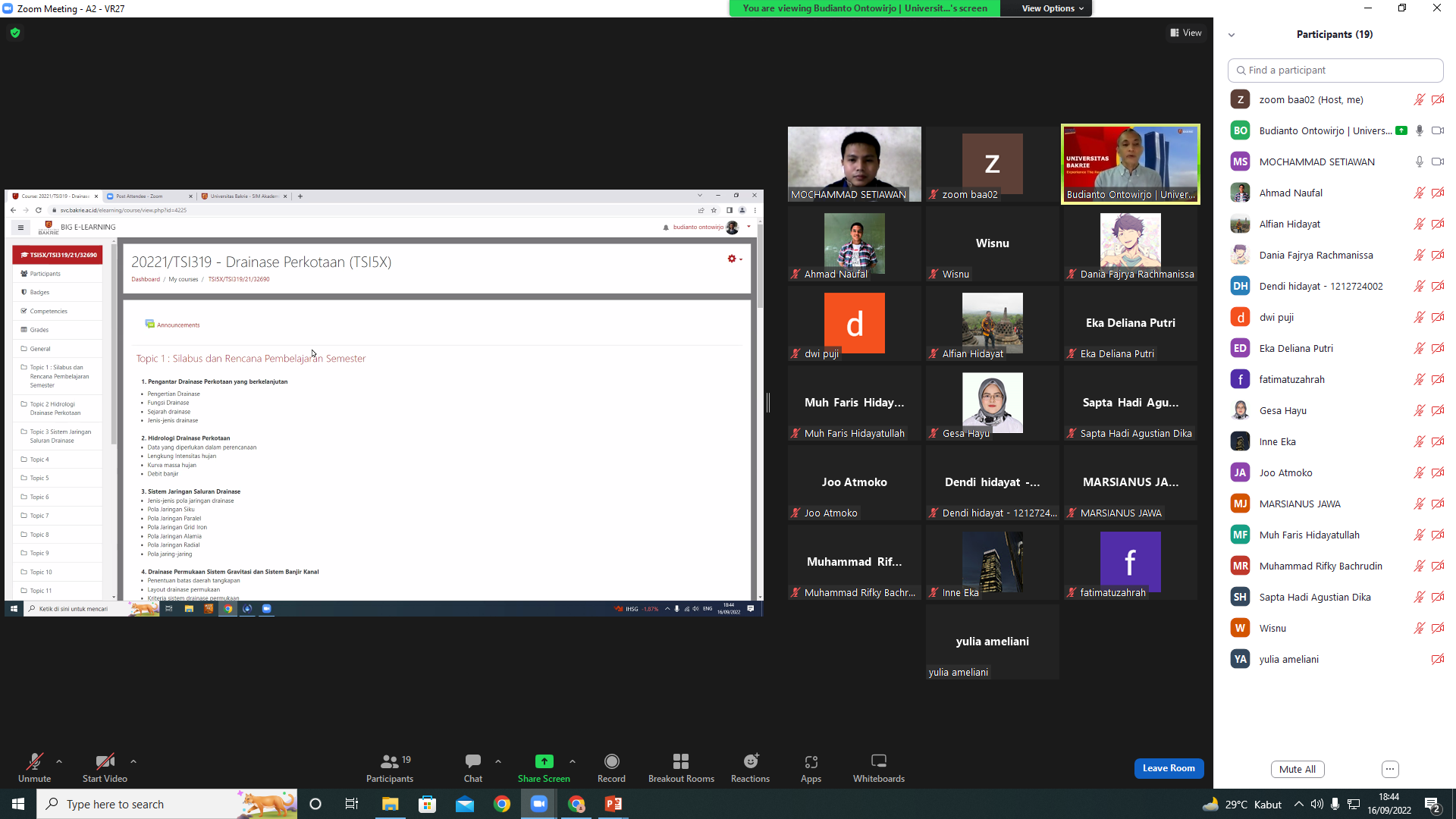The image size is (1456, 819).
Task: Open the Chat panel
Action: [x=473, y=767]
